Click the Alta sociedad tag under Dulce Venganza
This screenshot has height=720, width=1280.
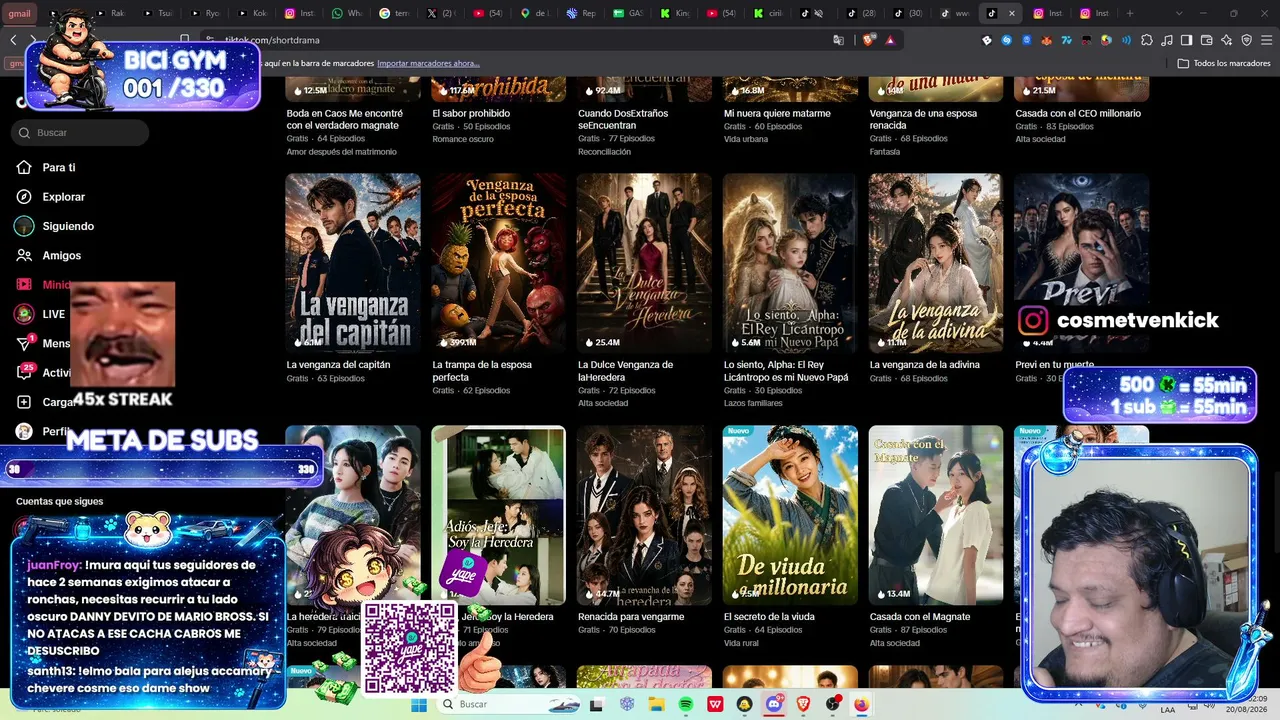603,403
